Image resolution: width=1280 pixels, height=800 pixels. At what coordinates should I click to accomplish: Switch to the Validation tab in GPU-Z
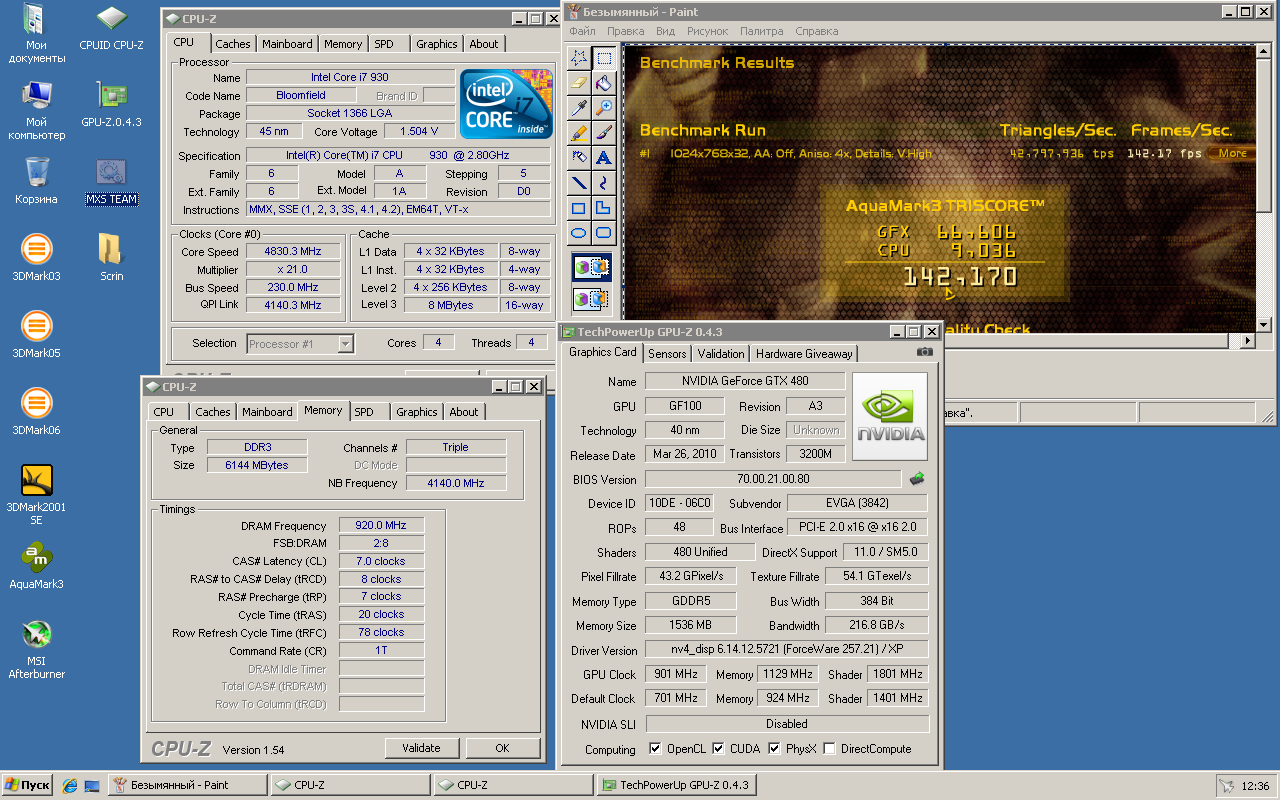(x=721, y=353)
